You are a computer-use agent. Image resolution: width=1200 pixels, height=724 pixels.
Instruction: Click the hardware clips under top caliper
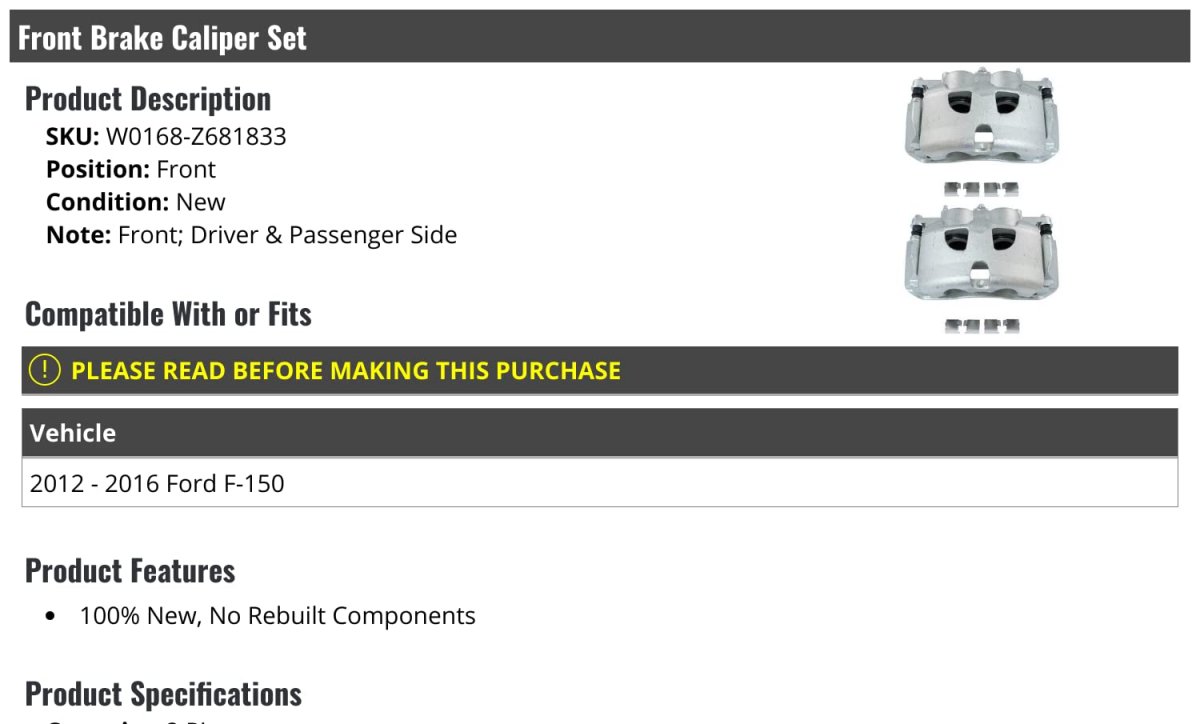pos(980,187)
